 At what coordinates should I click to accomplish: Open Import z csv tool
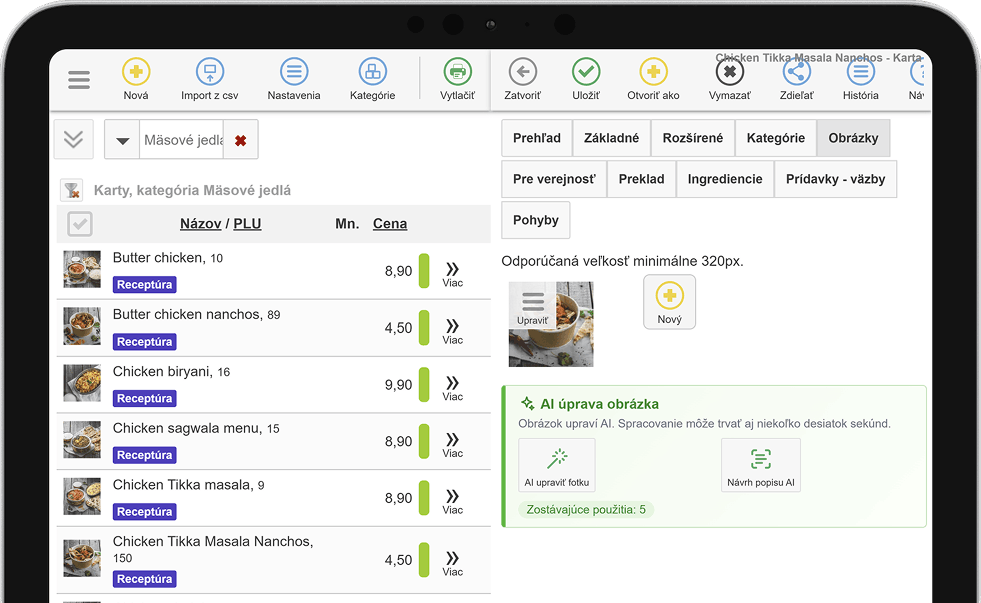pos(210,79)
